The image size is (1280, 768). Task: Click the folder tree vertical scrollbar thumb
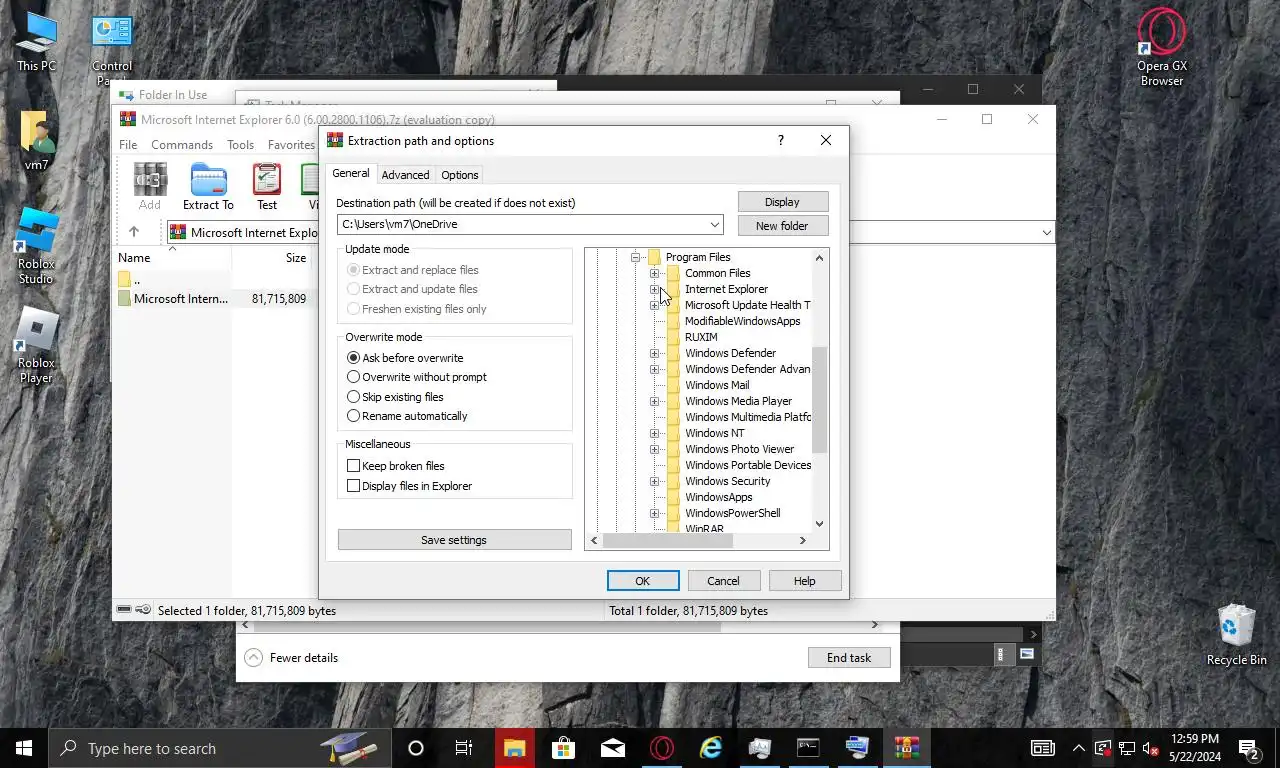tap(819, 400)
